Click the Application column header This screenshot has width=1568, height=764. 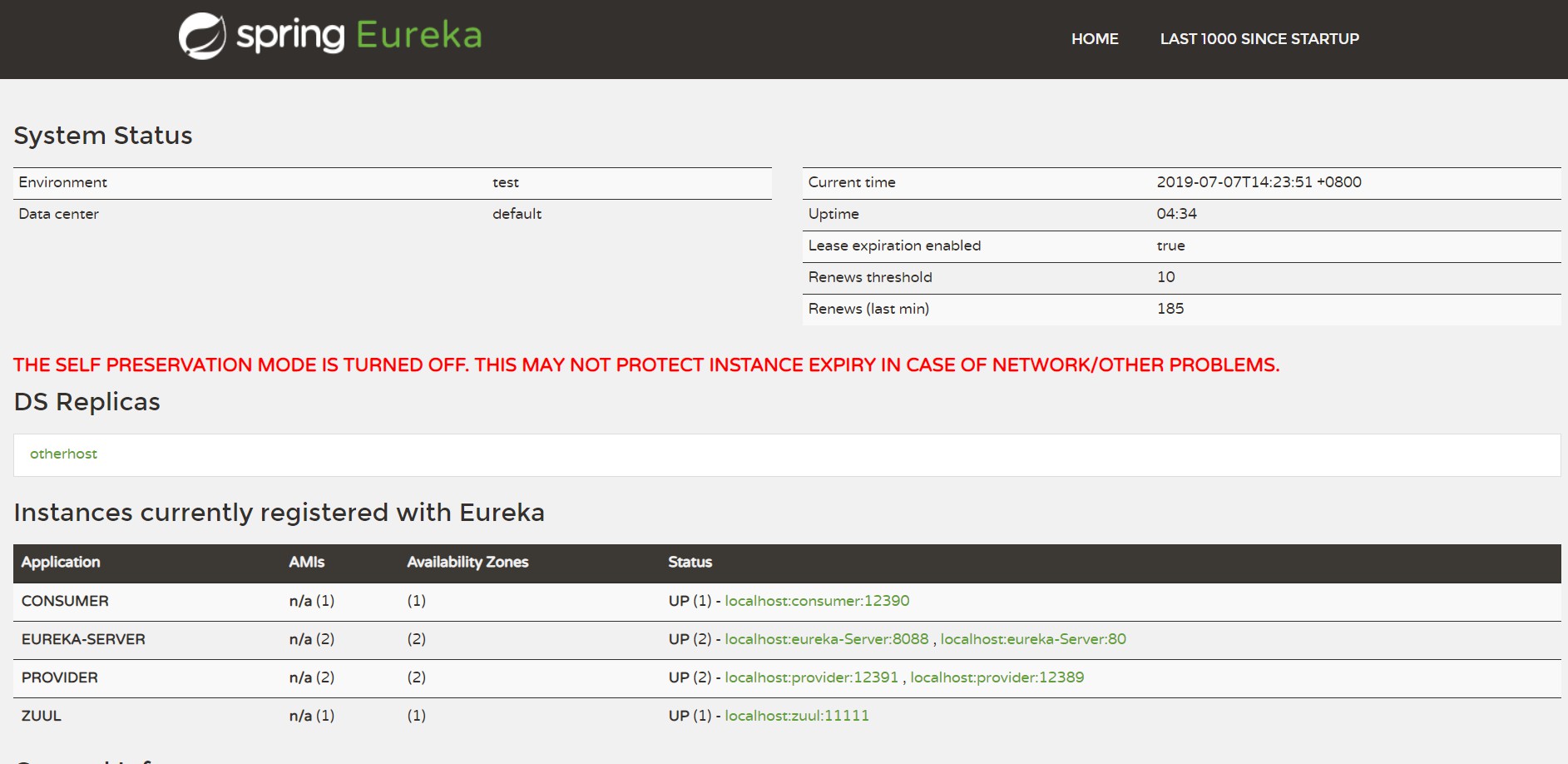[61, 563]
